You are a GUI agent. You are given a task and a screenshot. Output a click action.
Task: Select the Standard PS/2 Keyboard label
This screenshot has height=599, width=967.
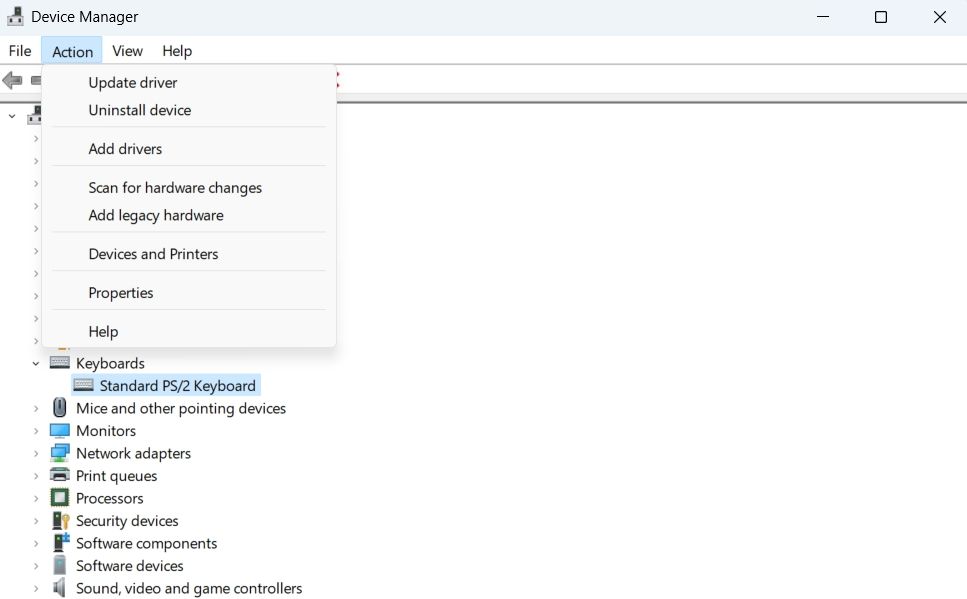click(x=178, y=386)
